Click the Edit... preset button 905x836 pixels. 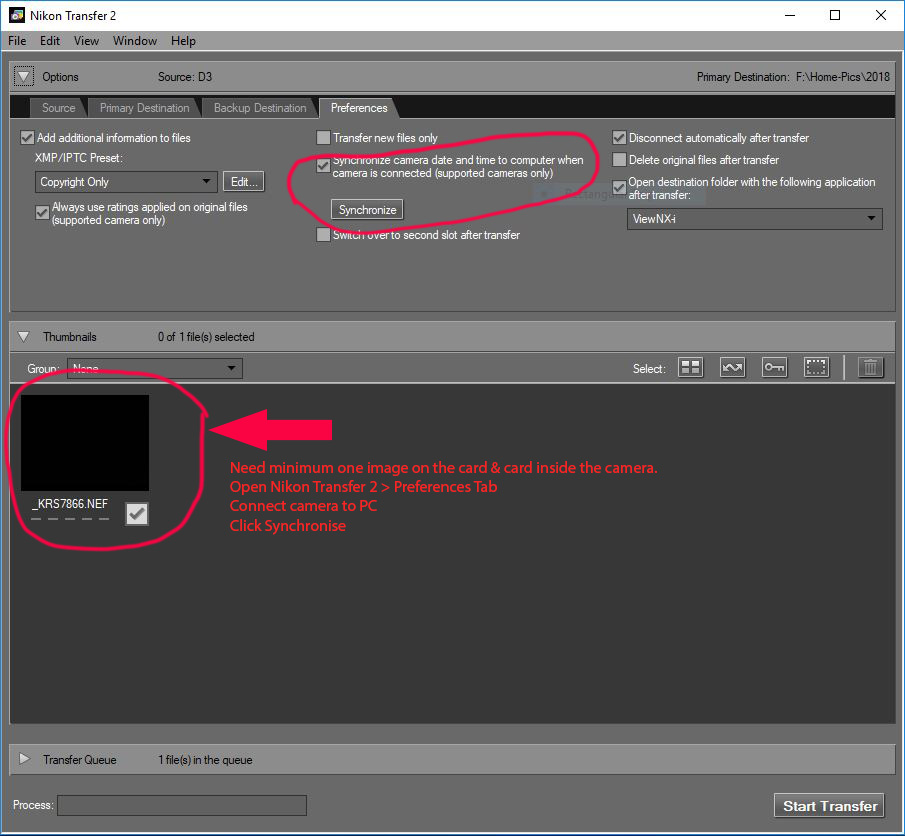tap(244, 182)
